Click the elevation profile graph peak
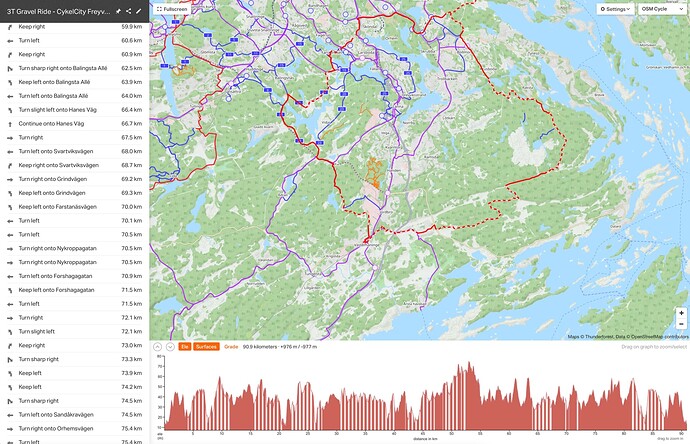 (469, 363)
